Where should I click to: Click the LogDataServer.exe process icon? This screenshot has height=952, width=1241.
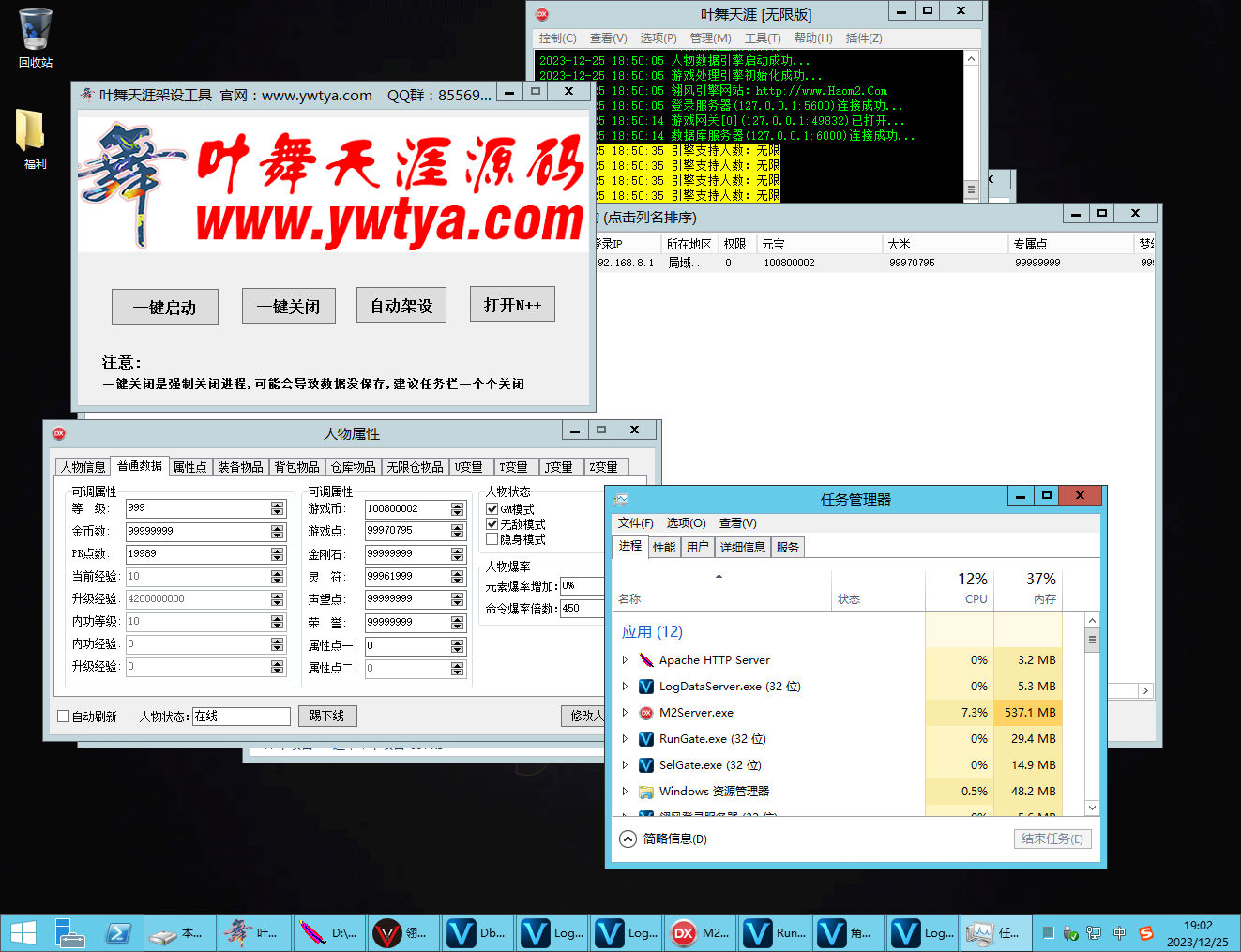tap(646, 687)
